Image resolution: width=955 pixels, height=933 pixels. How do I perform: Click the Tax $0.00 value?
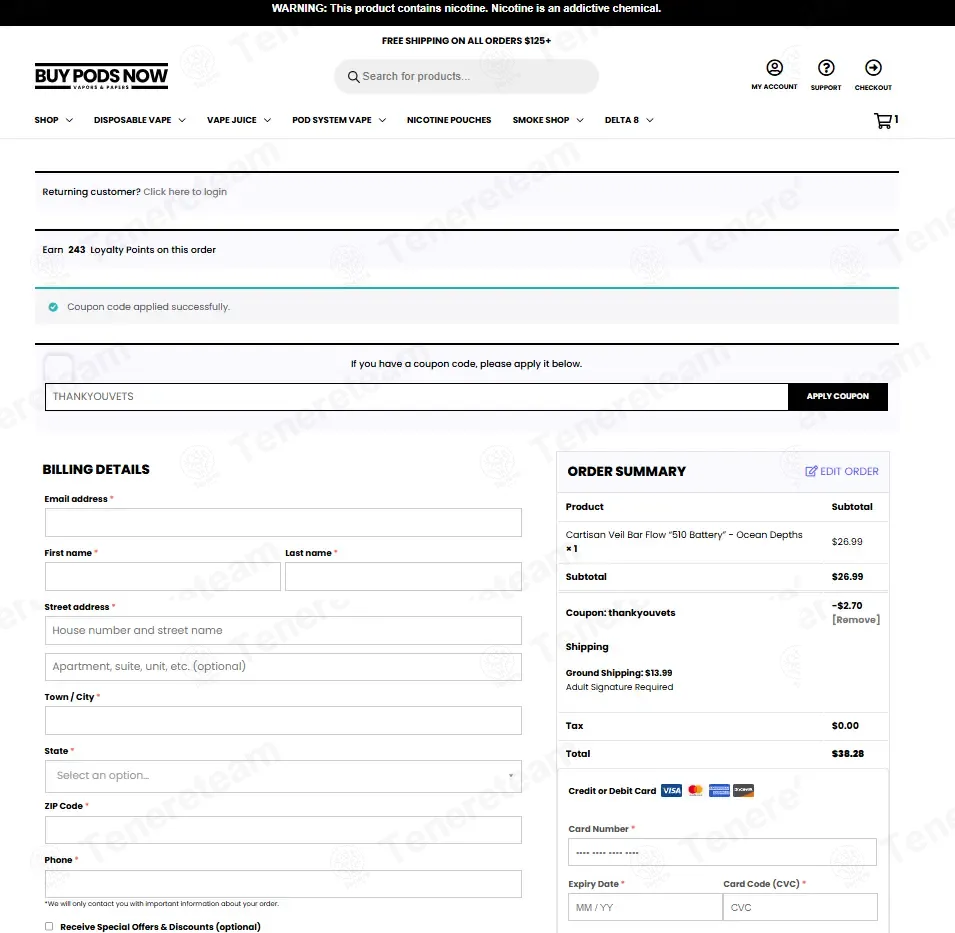(845, 726)
